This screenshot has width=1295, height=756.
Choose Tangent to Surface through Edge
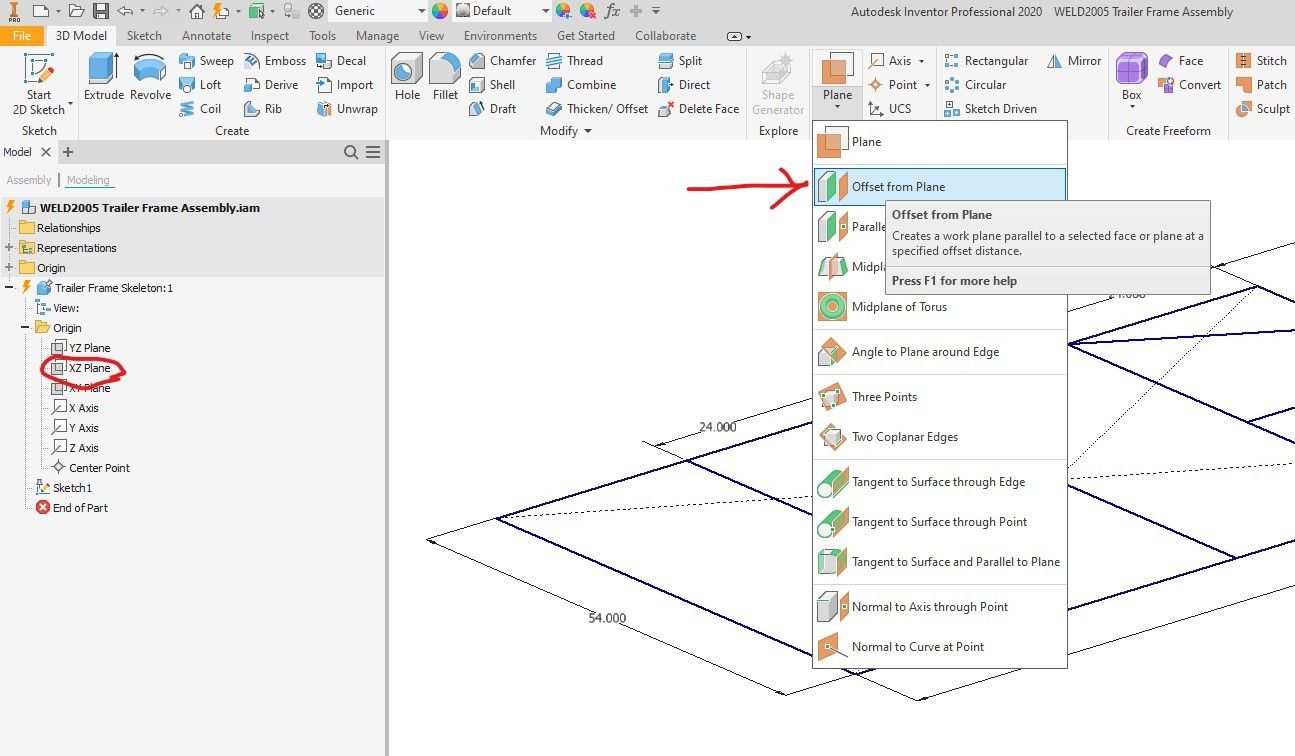click(x=940, y=482)
